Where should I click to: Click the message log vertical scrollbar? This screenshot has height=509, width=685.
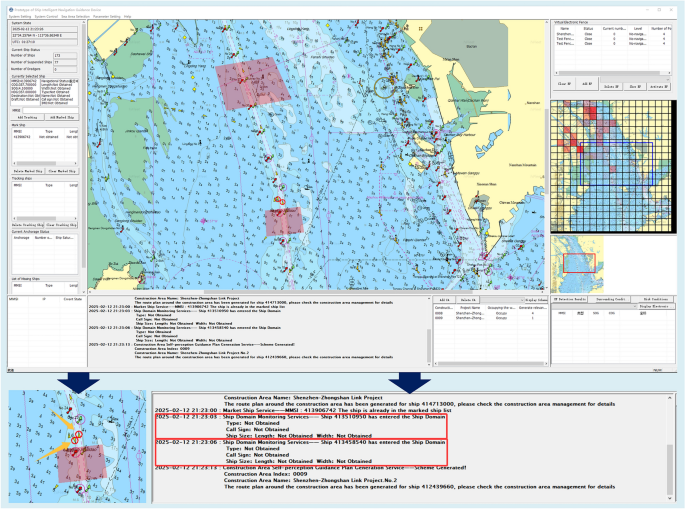click(x=429, y=331)
